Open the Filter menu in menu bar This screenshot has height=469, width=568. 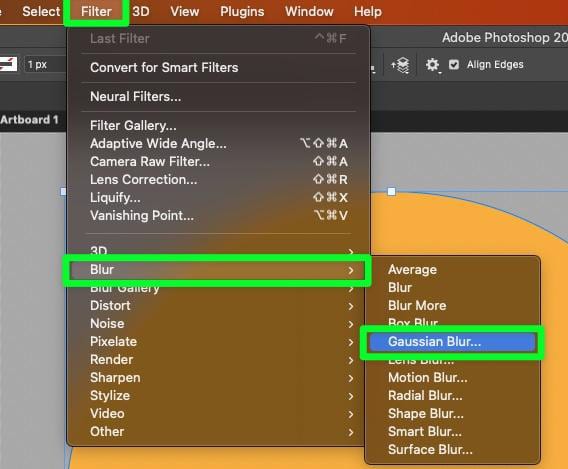coord(96,12)
